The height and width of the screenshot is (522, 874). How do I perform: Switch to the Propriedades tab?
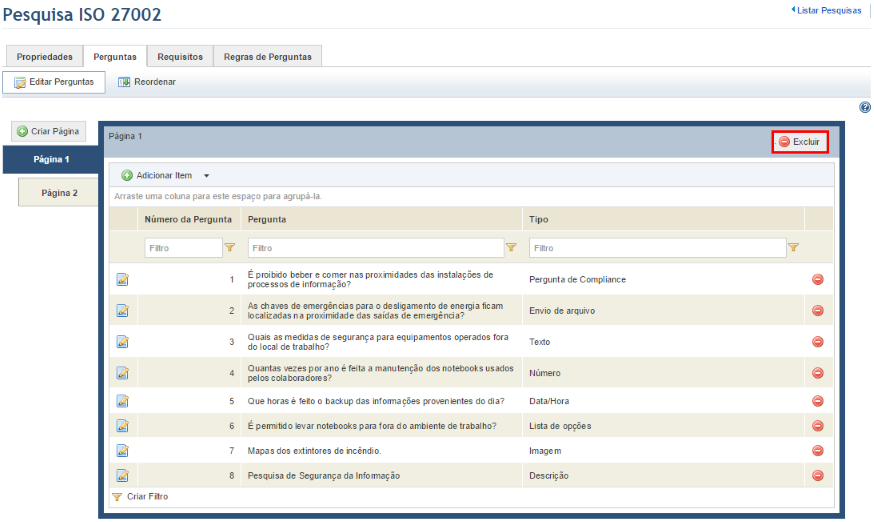click(45, 57)
